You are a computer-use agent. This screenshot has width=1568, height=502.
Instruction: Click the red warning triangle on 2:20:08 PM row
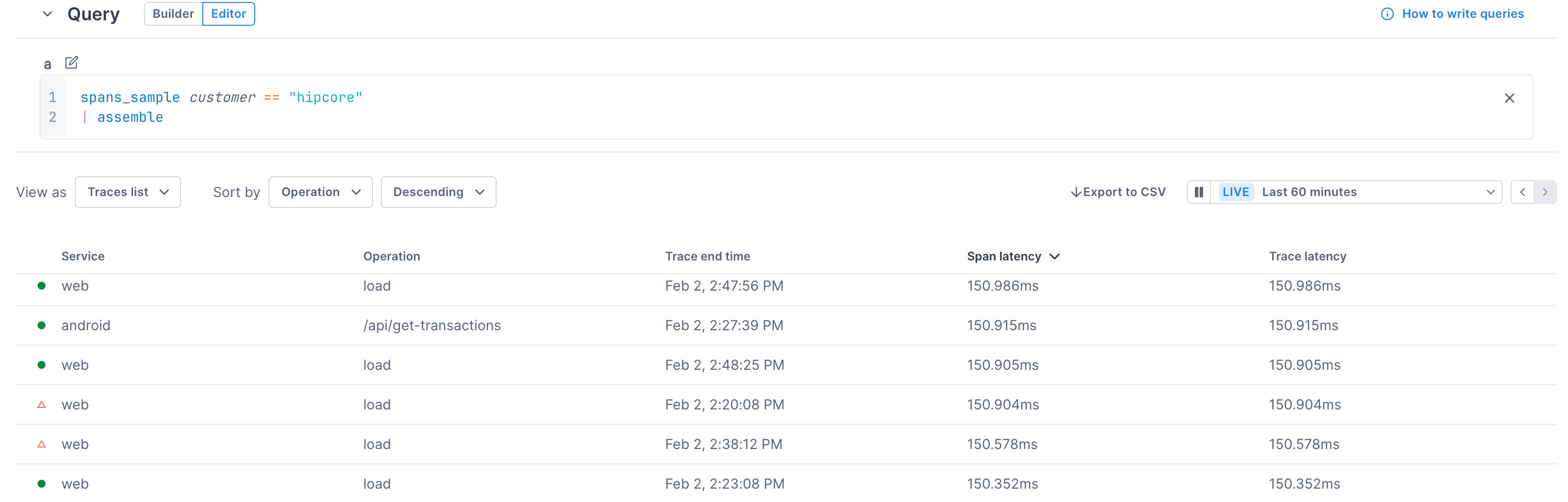pyautogui.click(x=42, y=404)
